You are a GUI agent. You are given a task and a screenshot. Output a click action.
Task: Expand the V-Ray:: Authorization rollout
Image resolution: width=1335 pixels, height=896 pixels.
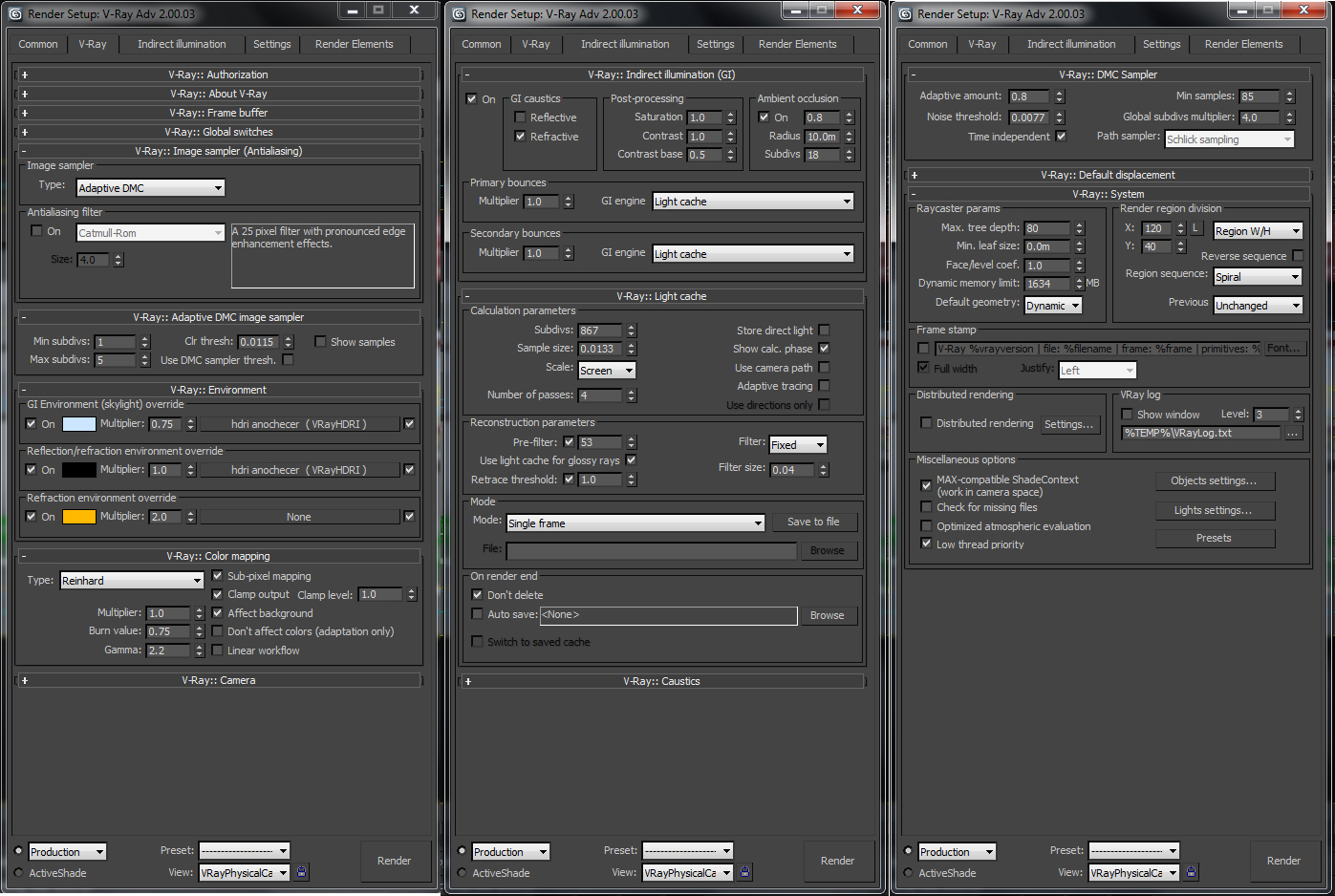click(x=219, y=75)
